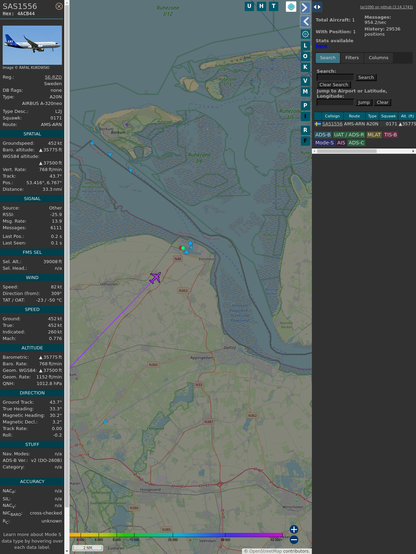Toggle the P button on the map
416x554 pixels.
click(305, 105)
